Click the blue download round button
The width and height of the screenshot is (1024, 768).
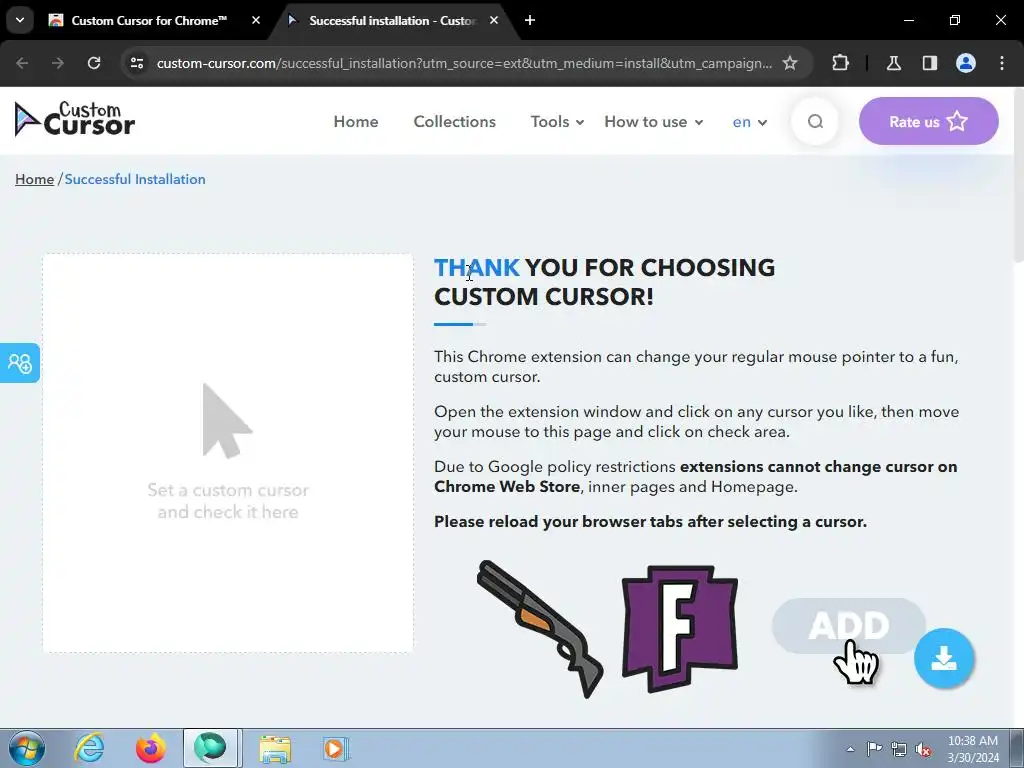pyautogui.click(x=944, y=658)
